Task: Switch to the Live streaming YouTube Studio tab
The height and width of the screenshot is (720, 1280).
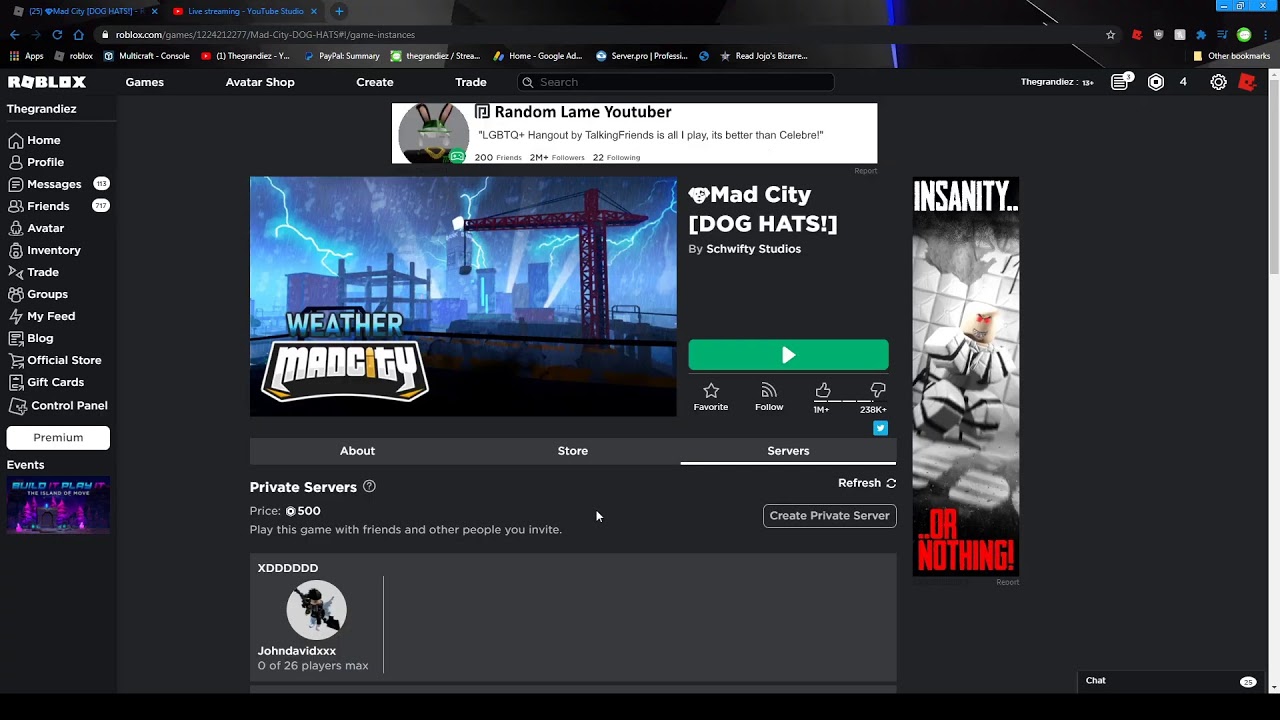Action: pos(245,11)
